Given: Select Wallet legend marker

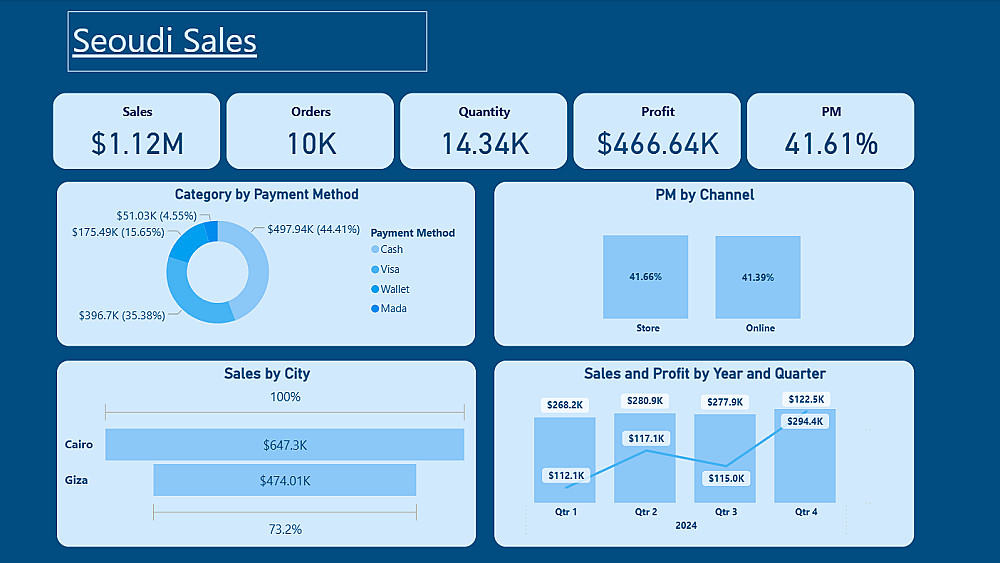Looking at the screenshot, I should [x=375, y=289].
